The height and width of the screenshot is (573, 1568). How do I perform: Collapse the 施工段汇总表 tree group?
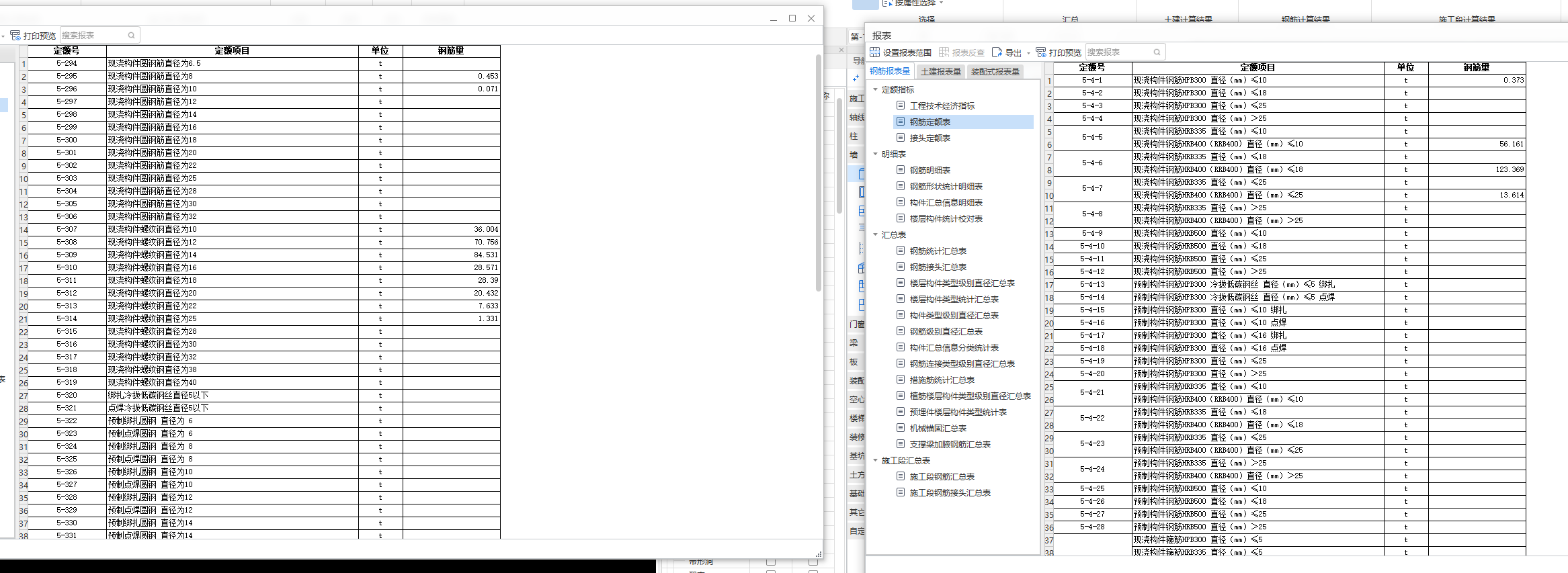875,460
